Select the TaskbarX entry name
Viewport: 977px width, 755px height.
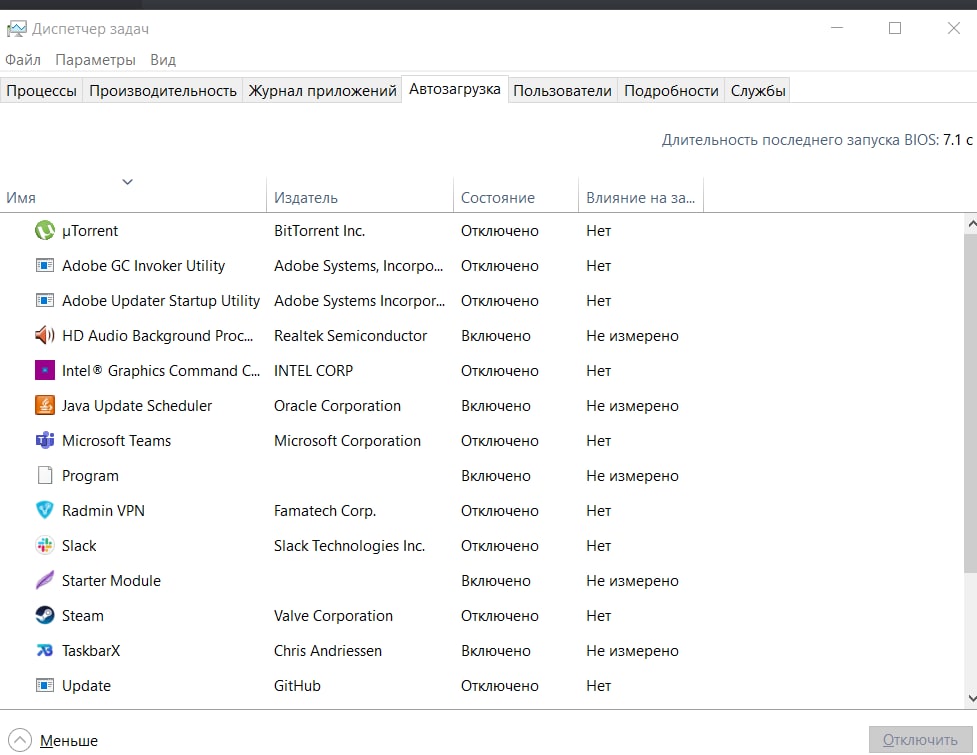click(91, 650)
